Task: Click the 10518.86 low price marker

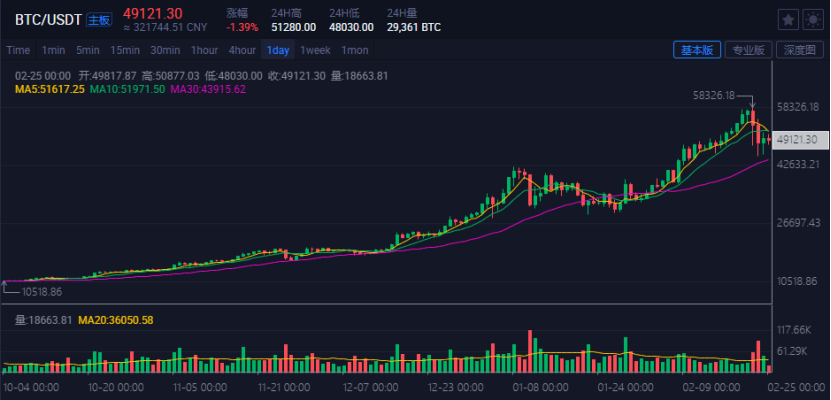Action: [42, 292]
